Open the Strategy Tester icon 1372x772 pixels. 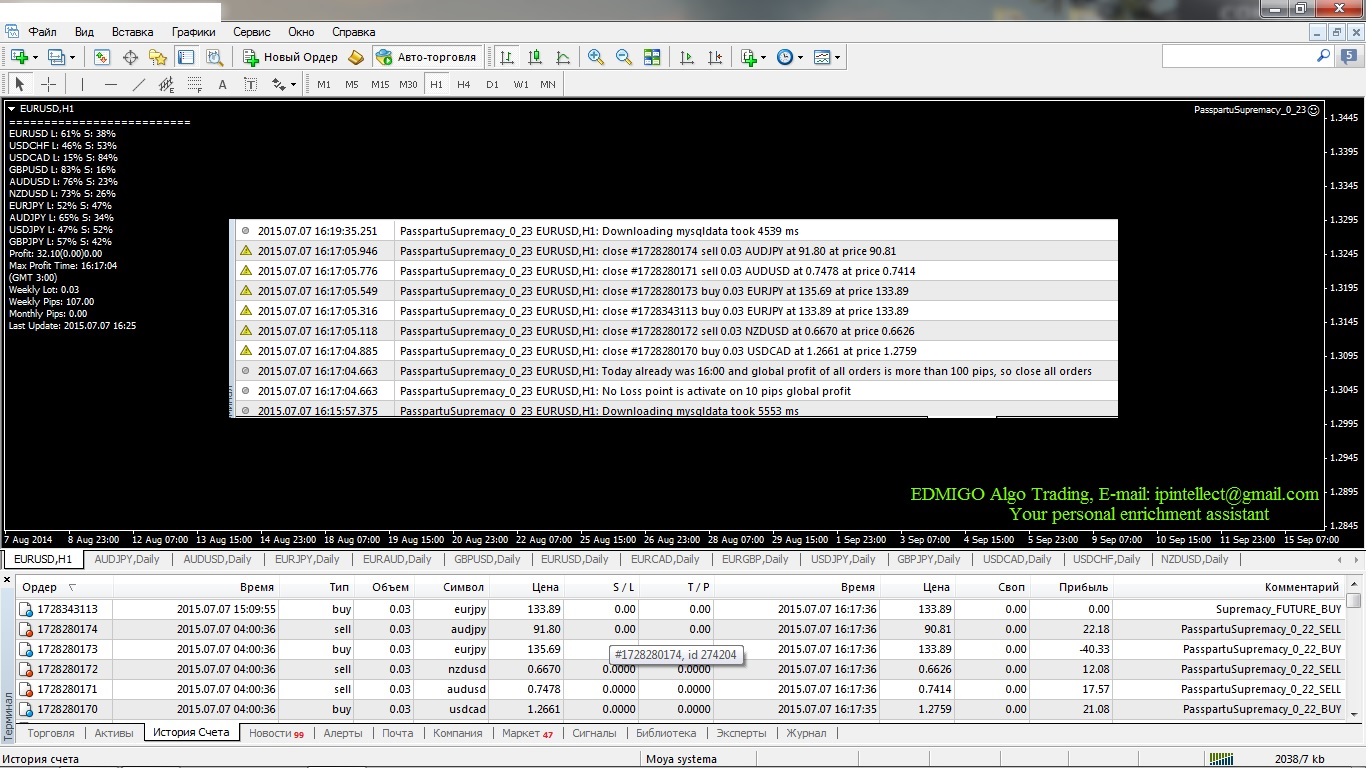tap(212, 57)
